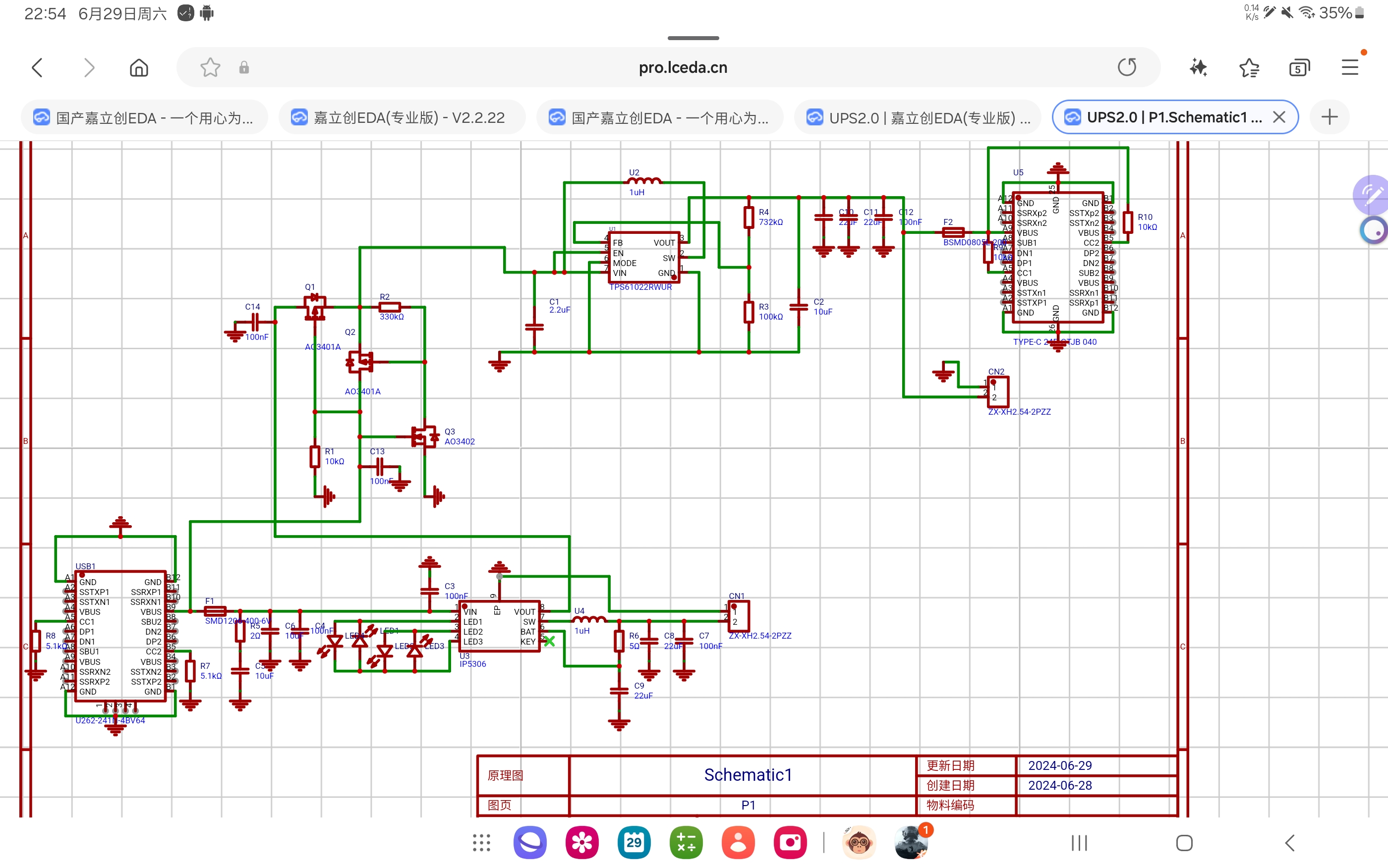Open the browser hamburger menu

click(x=1349, y=68)
